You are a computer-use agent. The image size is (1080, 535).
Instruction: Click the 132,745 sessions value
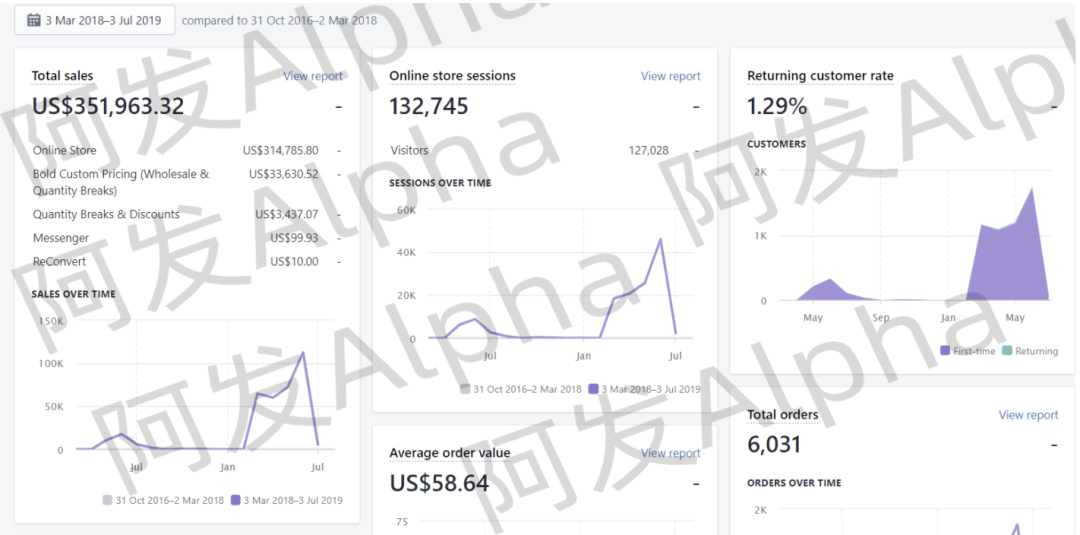click(428, 106)
